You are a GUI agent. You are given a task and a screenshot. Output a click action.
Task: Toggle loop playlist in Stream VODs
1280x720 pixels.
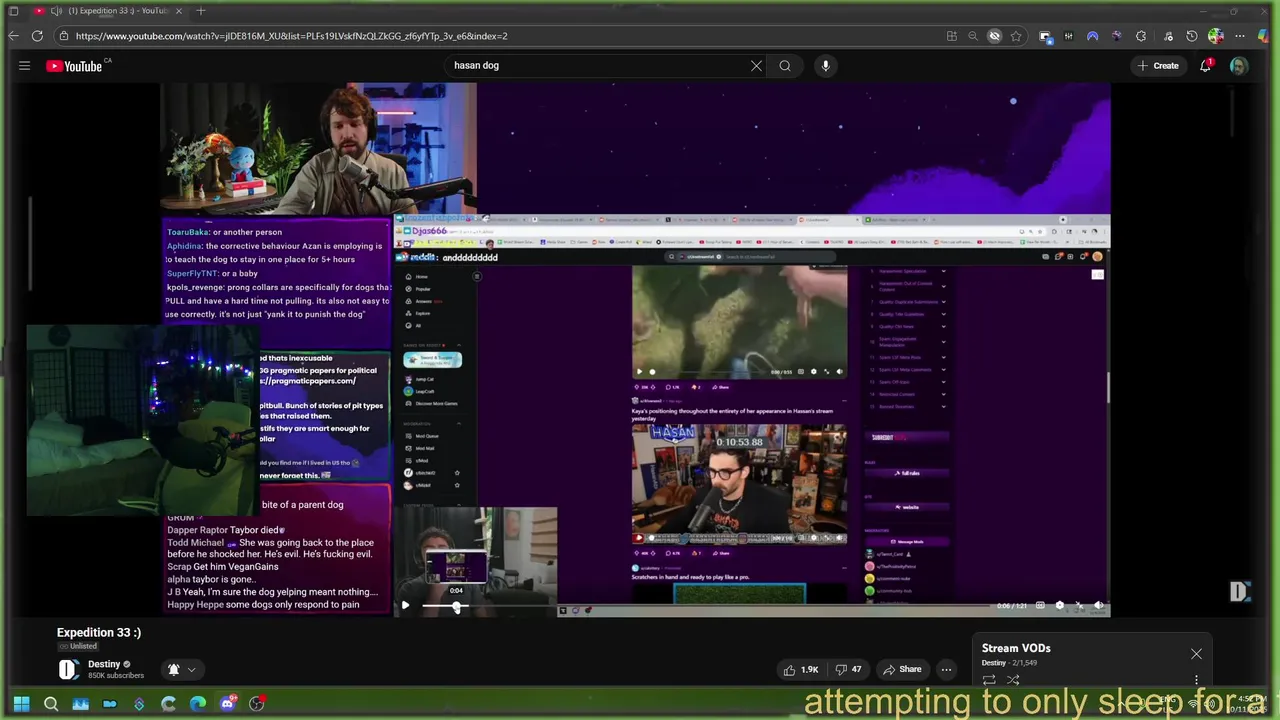pyautogui.click(x=988, y=681)
